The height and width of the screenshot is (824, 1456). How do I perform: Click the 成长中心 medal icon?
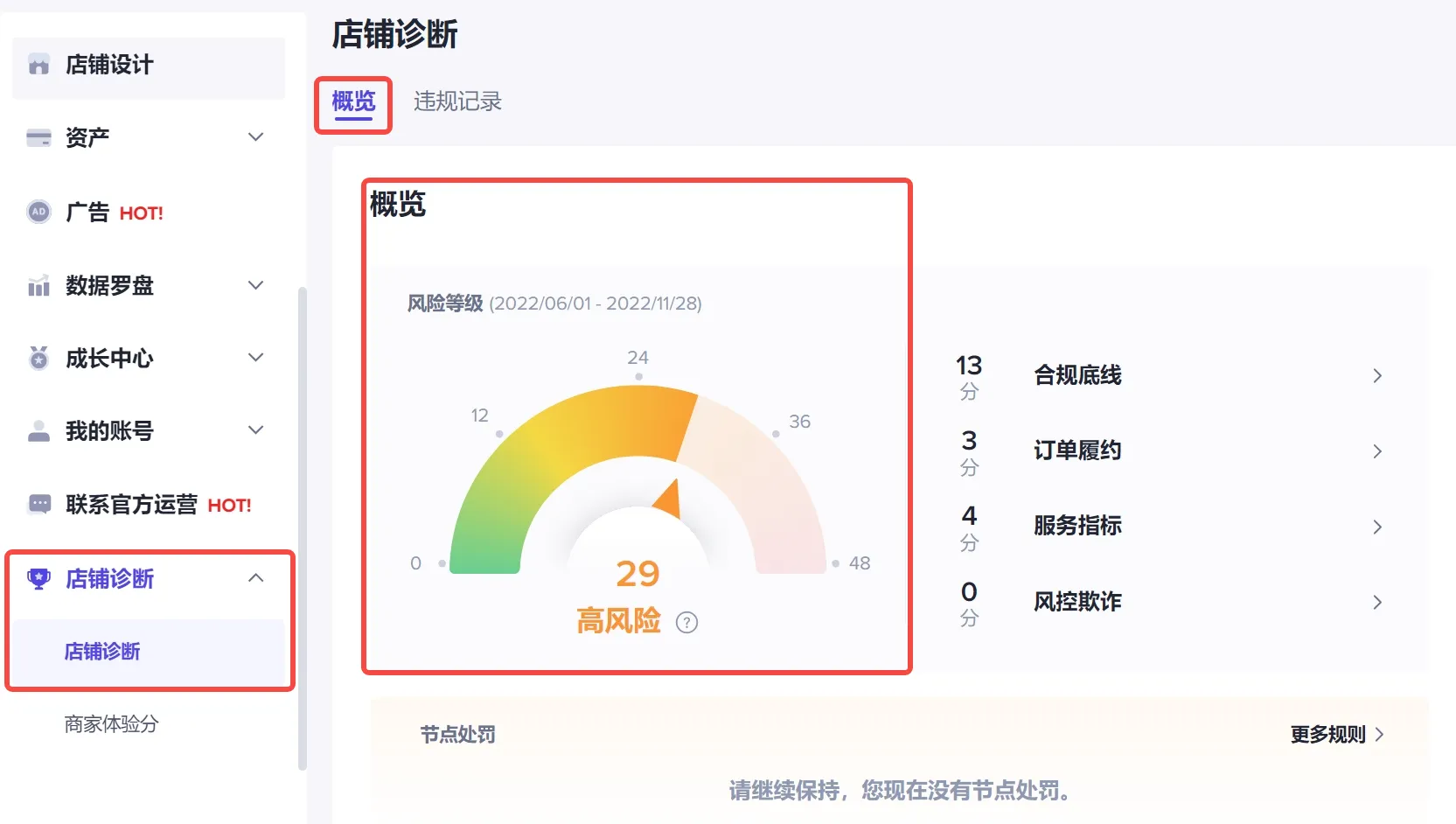(38, 357)
